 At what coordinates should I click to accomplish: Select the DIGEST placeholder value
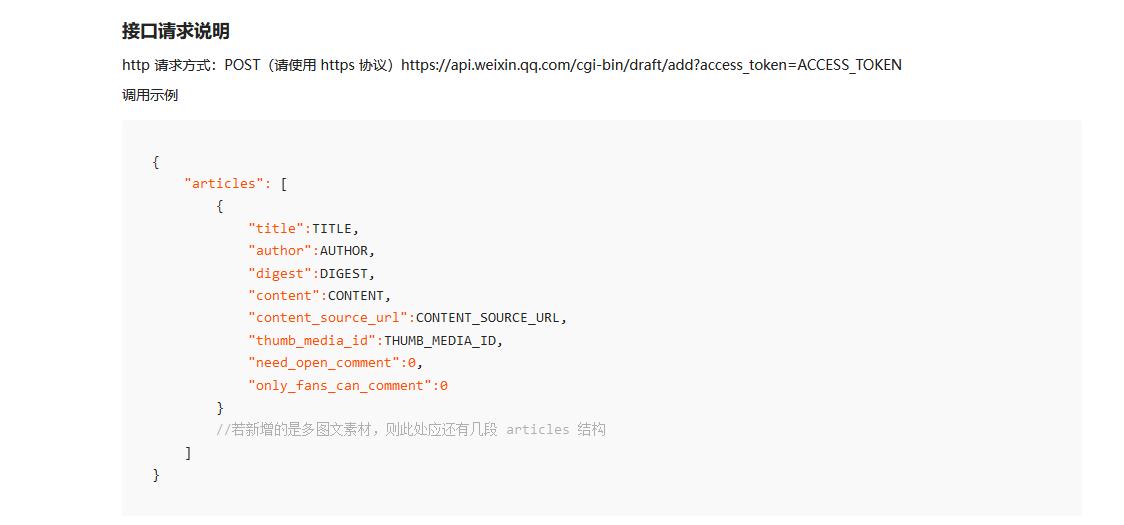click(344, 273)
